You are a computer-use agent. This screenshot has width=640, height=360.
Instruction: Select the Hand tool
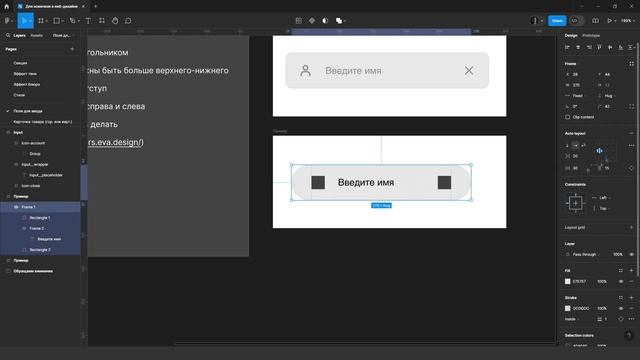click(115, 20)
